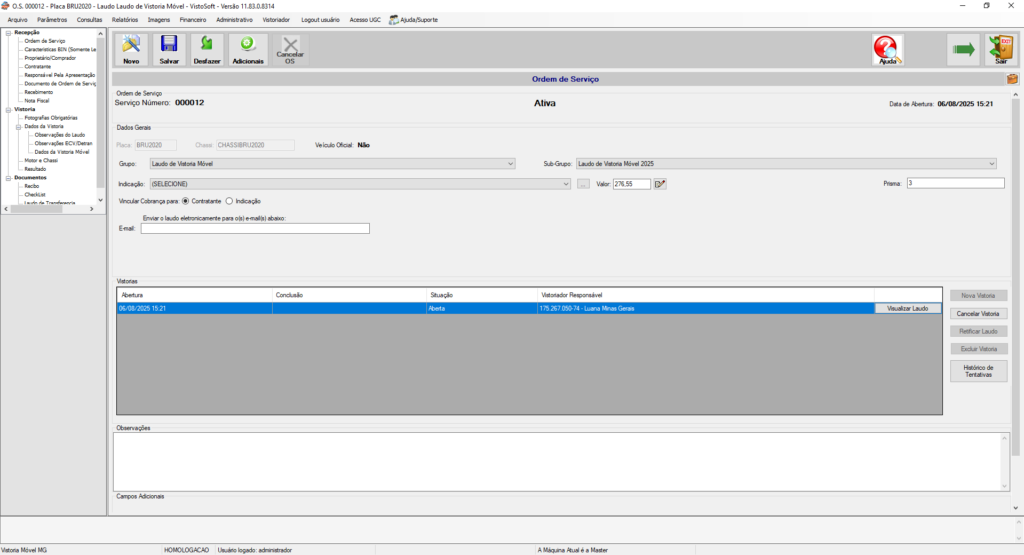Open the Financeiro menu
1024x555 pixels.
click(193, 19)
